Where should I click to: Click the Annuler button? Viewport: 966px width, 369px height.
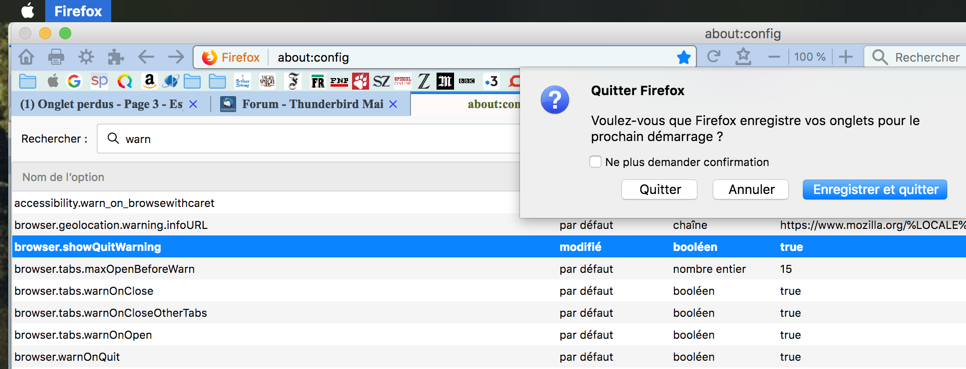(751, 190)
